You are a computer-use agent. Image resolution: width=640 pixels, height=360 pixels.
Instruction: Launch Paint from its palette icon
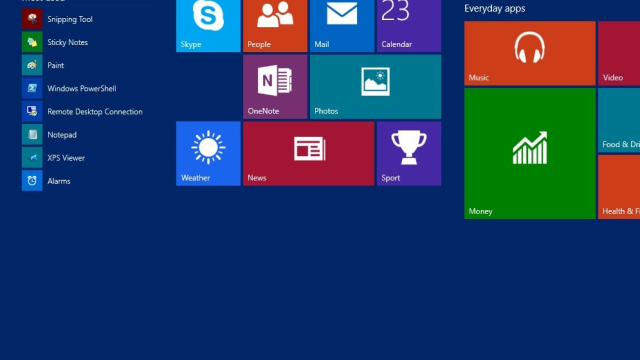(32, 65)
